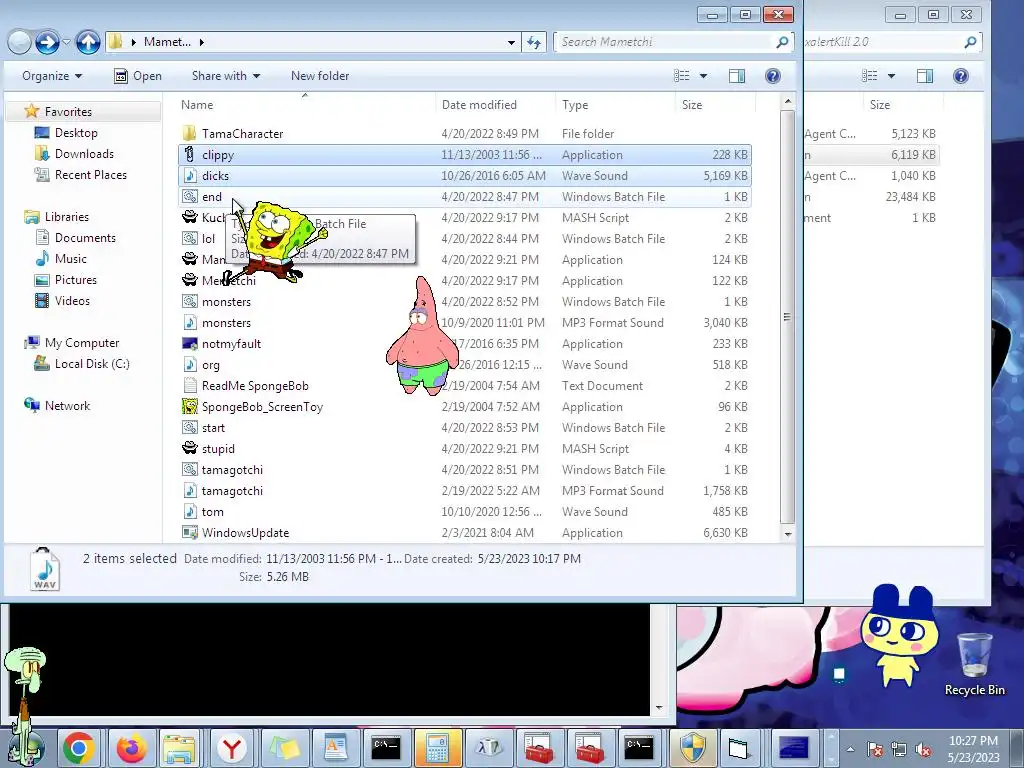The image size is (1024, 768).
Task: Click the file list scroll down arrow
Action: point(788,534)
